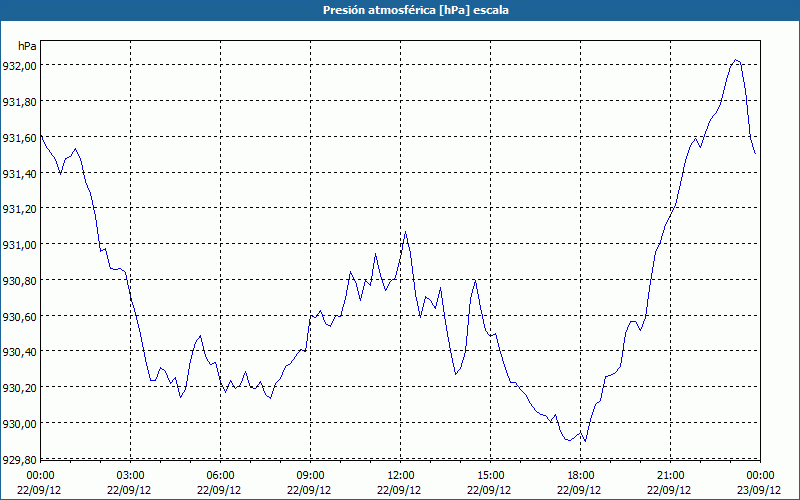Click the 931,00 y-axis value
The image size is (800, 500).
coord(19,244)
